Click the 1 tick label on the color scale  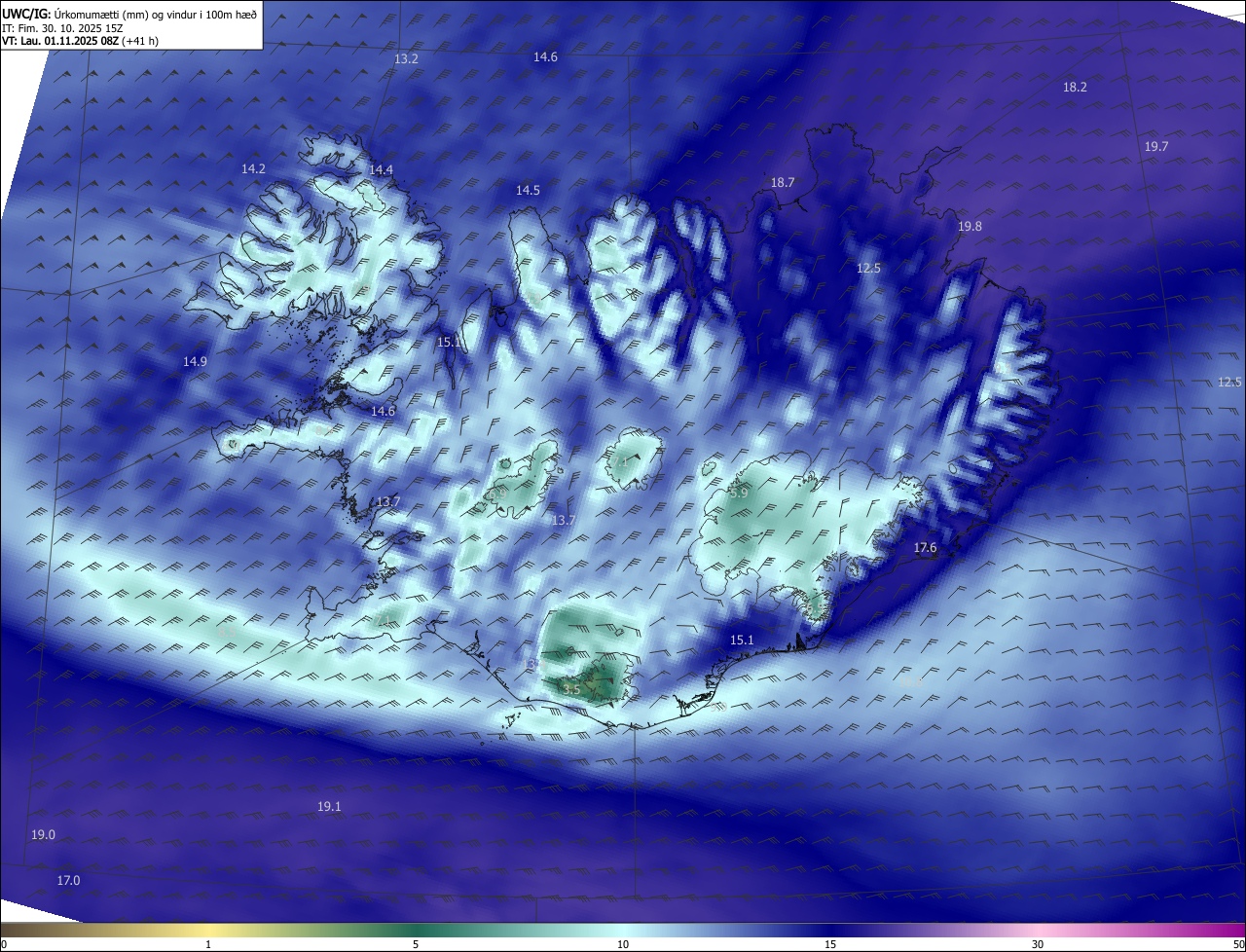click(208, 944)
